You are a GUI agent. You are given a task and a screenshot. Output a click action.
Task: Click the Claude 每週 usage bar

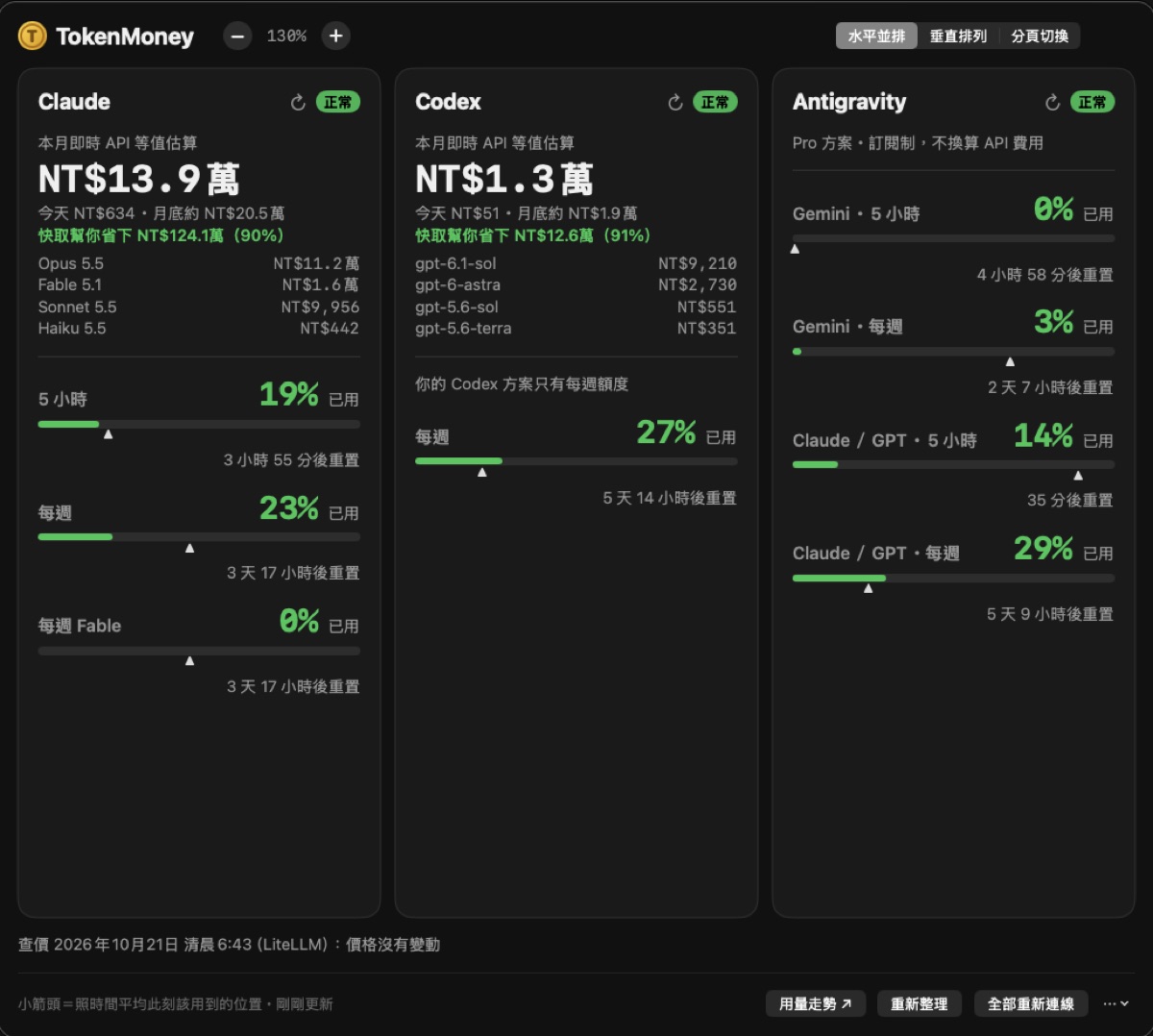199,537
